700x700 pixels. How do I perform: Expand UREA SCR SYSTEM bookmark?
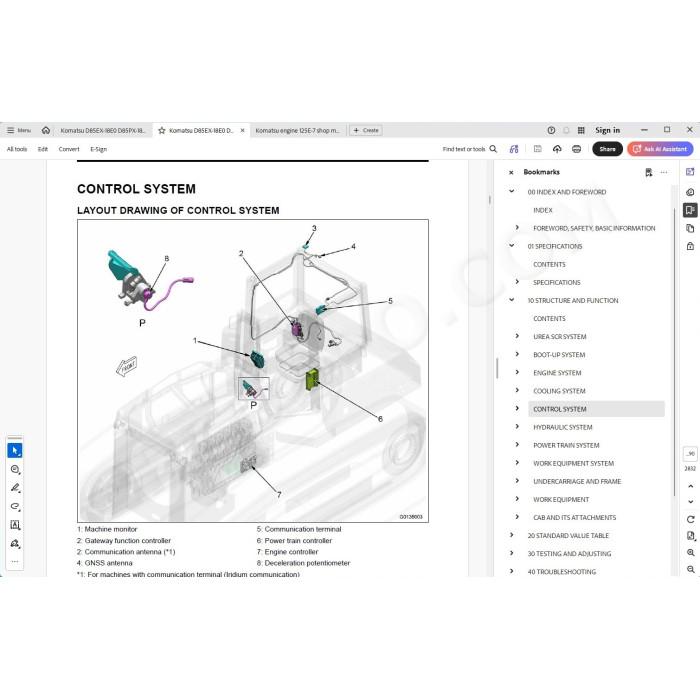(517, 336)
